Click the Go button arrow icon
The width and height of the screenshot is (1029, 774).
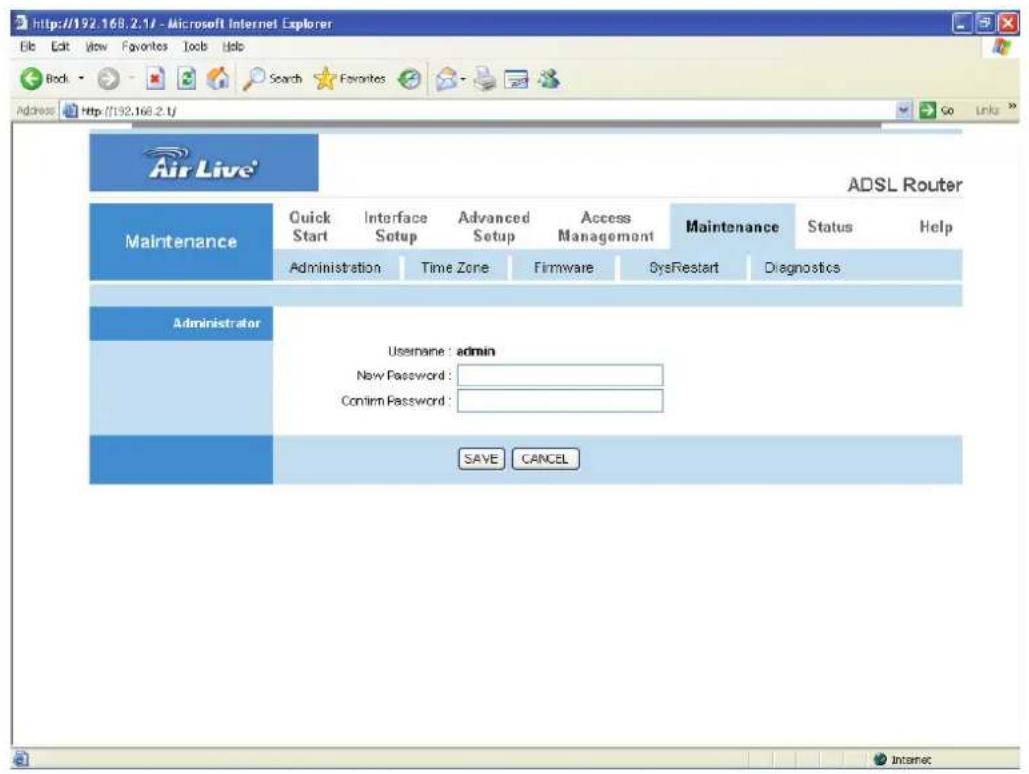[927, 110]
